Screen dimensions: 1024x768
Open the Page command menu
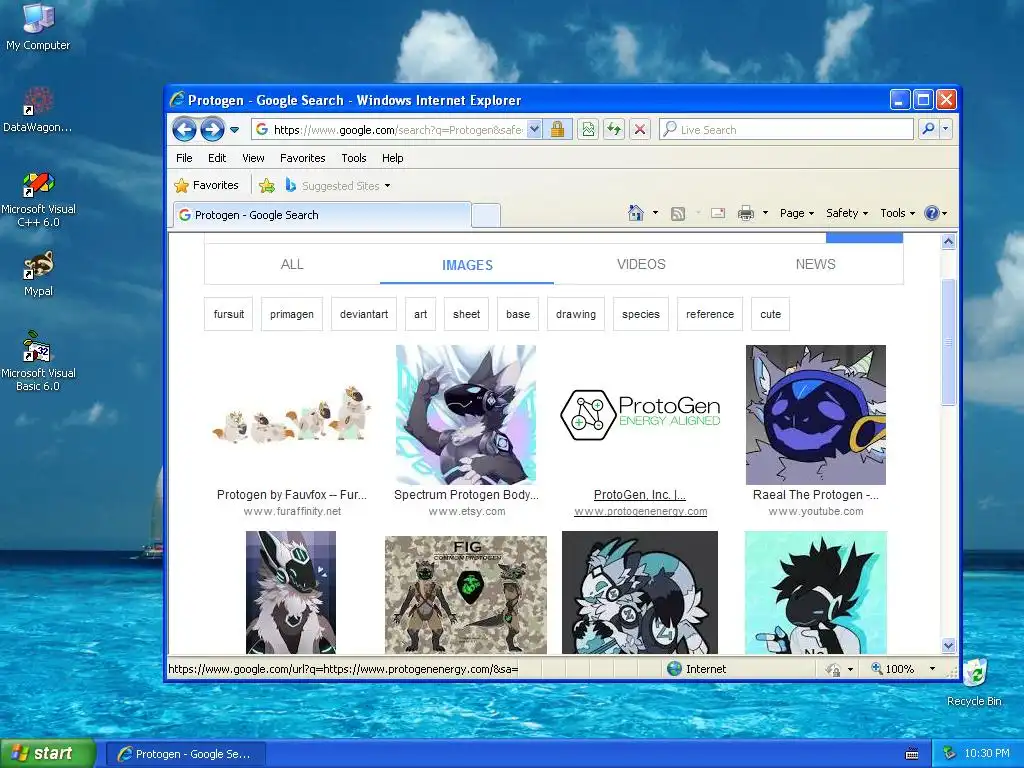pyautogui.click(x=797, y=213)
